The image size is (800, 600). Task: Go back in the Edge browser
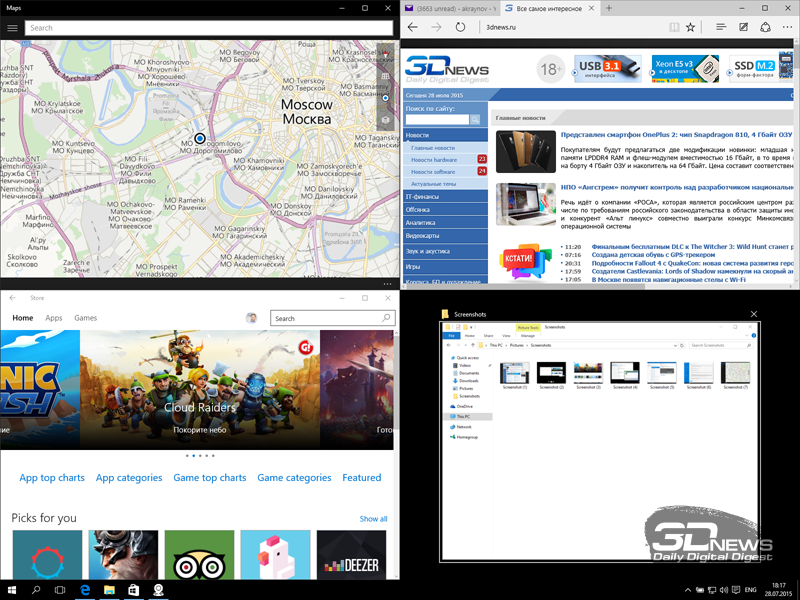coord(413,27)
